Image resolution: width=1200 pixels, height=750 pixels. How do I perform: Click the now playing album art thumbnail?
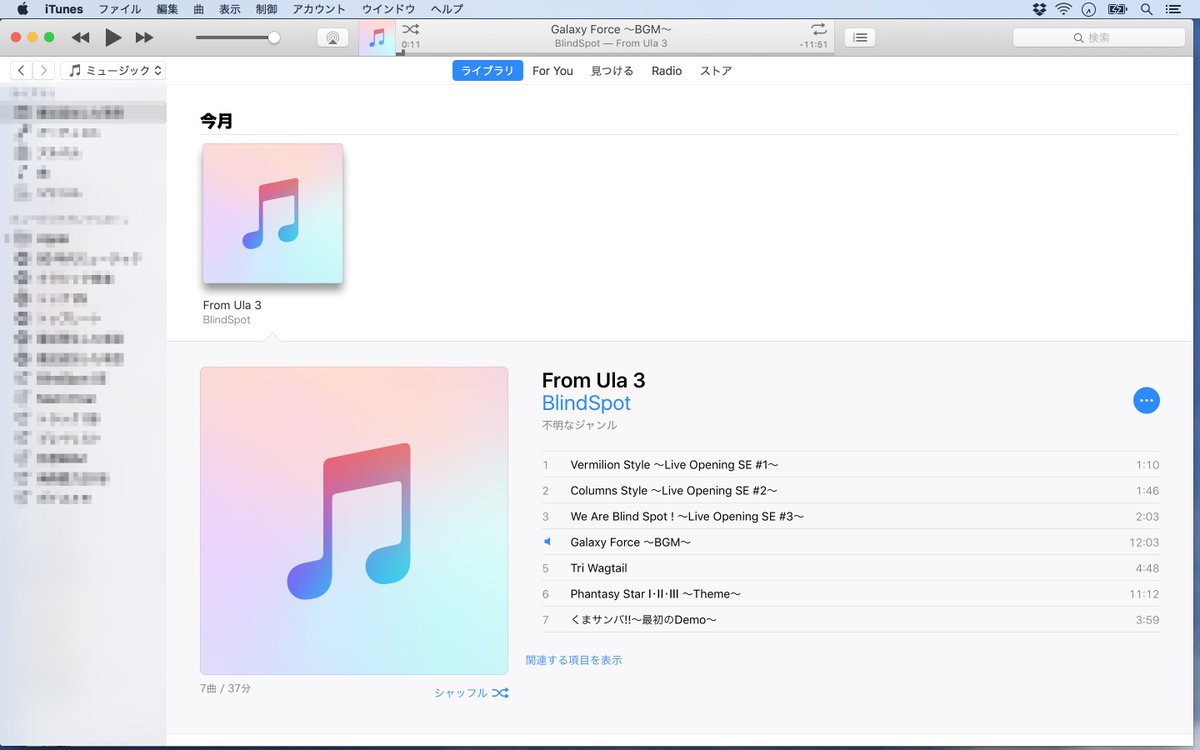click(x=377, y=38)
